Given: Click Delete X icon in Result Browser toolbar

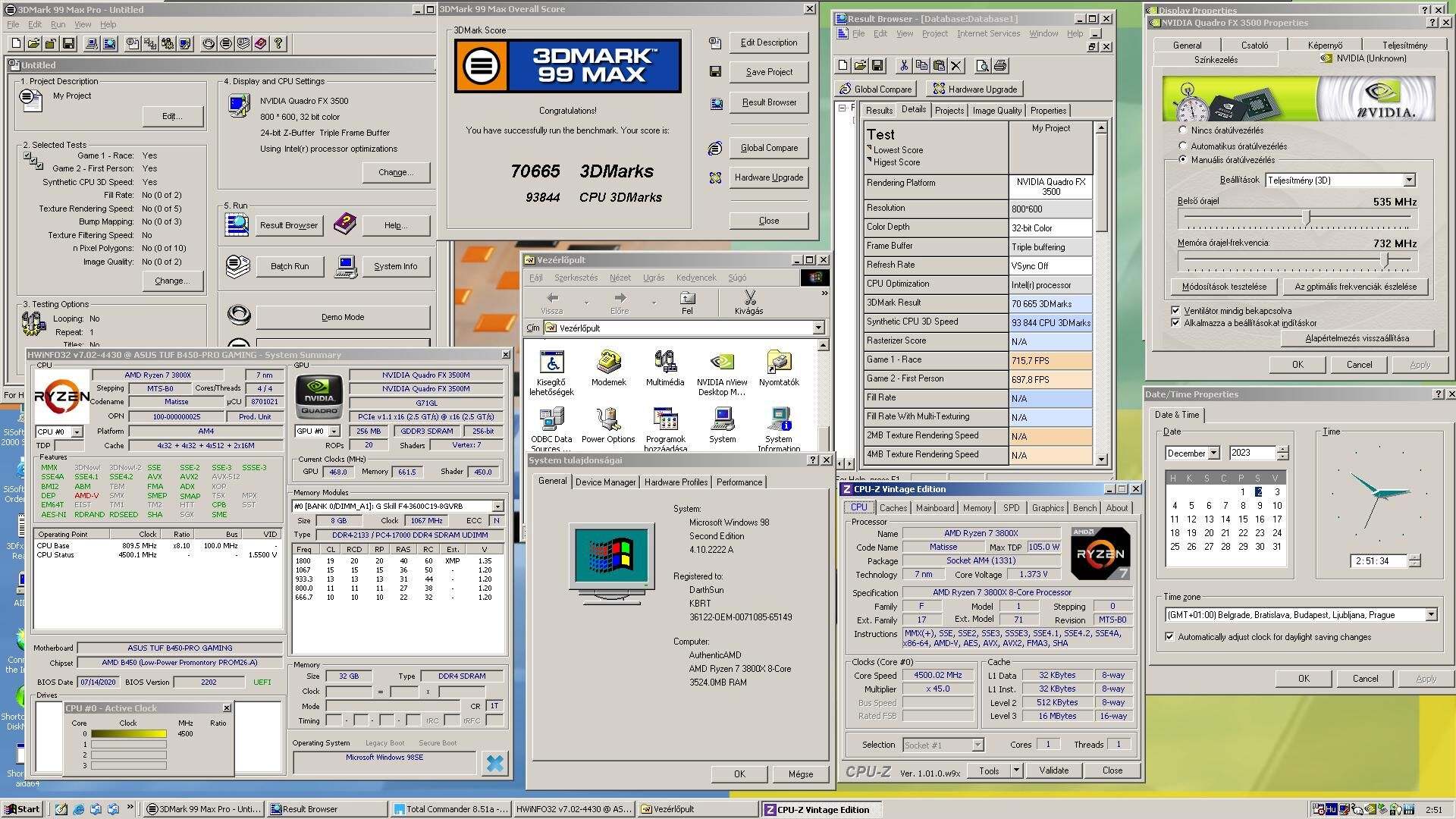Looking at the screenshot, I should (956, 66).
